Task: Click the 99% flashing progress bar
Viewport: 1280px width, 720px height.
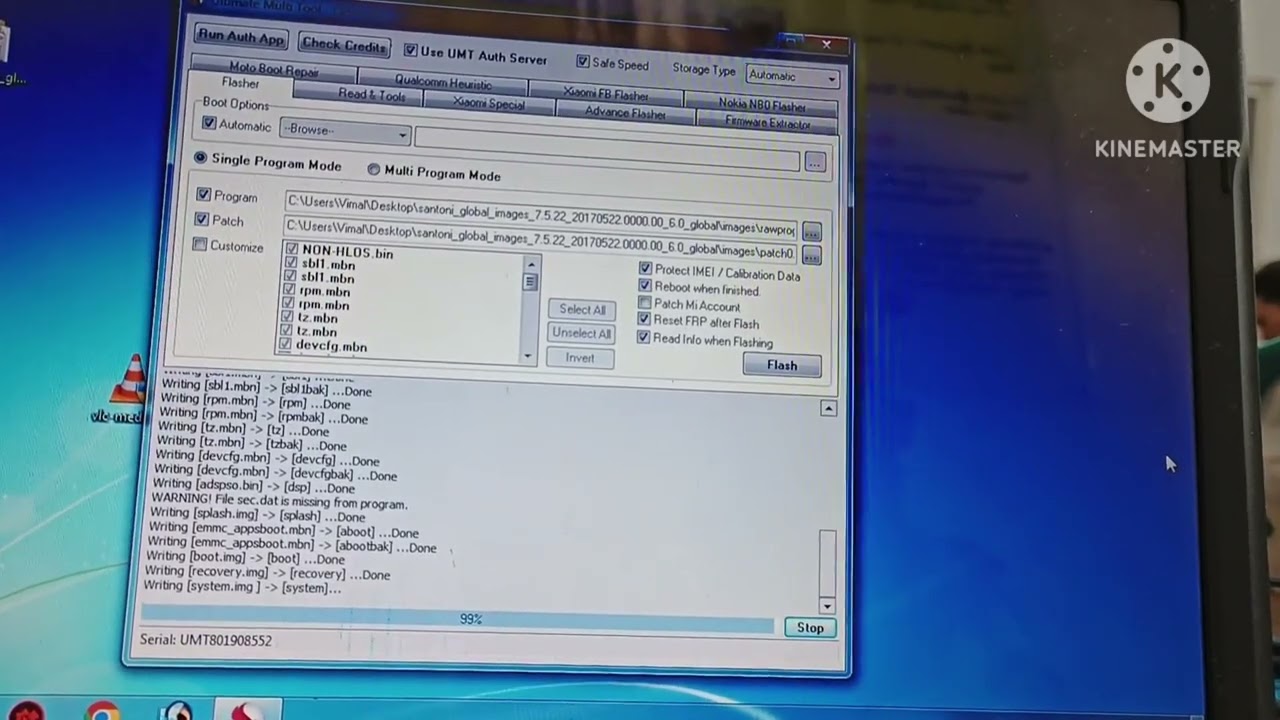Action: 457,619
